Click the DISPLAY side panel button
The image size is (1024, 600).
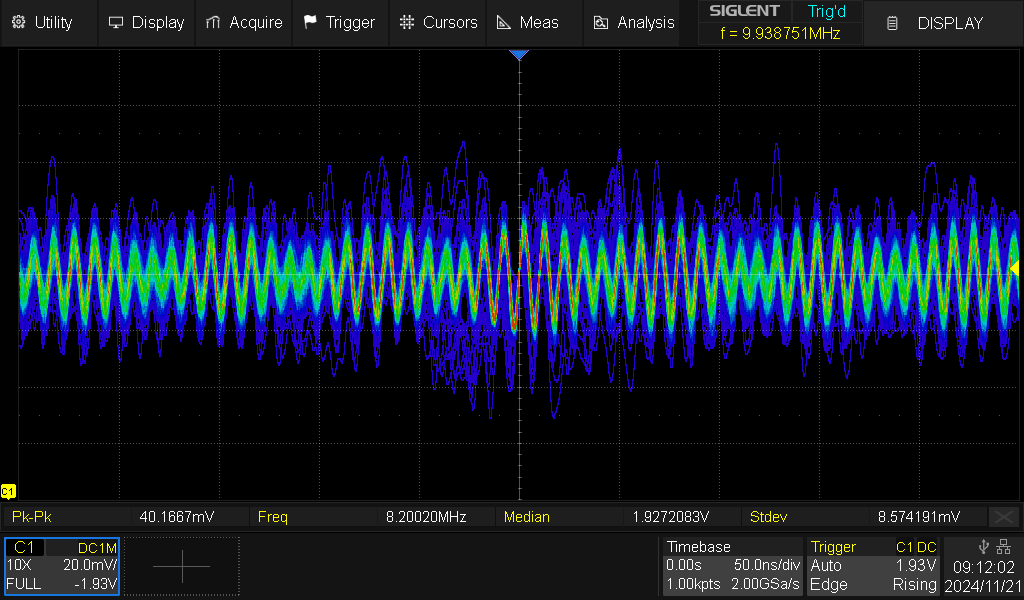(938, 23)
